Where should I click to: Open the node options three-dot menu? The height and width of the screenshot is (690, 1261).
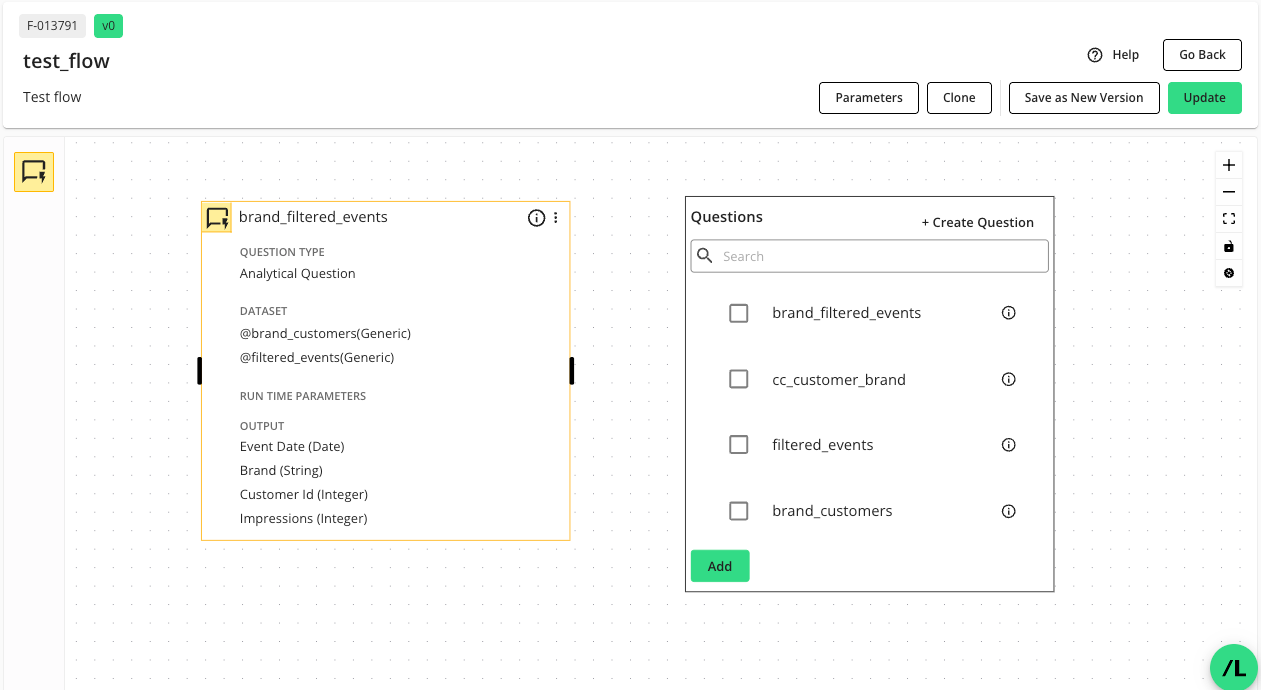point(556,217)
